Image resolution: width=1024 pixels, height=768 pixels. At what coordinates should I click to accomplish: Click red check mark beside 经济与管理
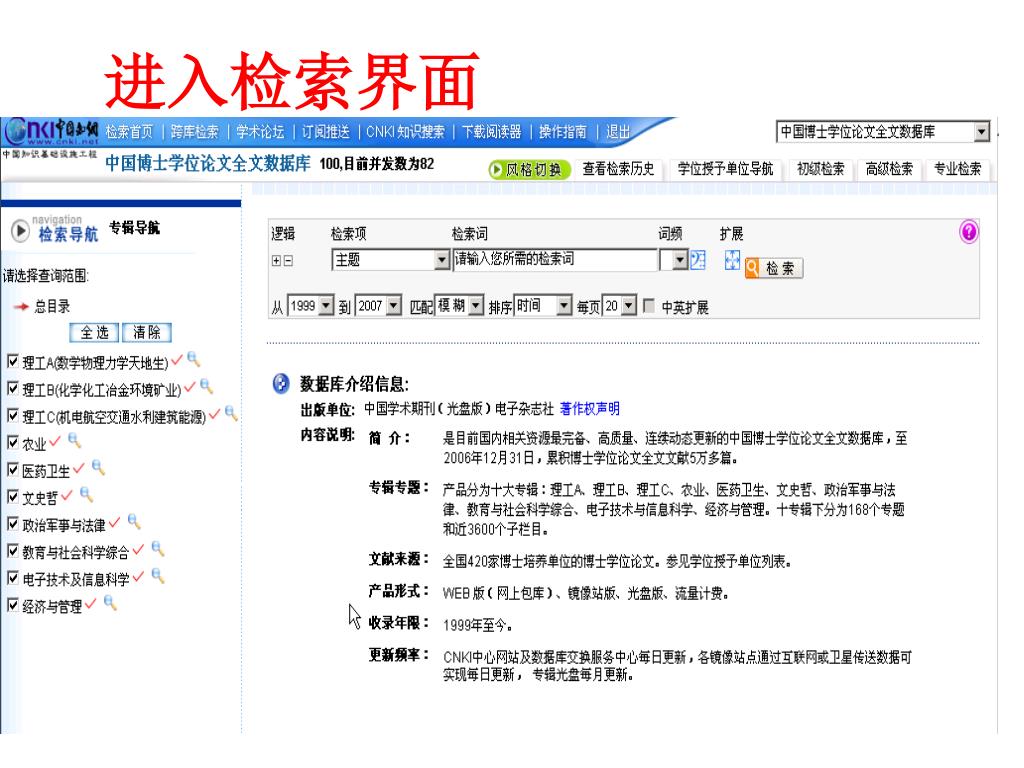click(91, 604)
